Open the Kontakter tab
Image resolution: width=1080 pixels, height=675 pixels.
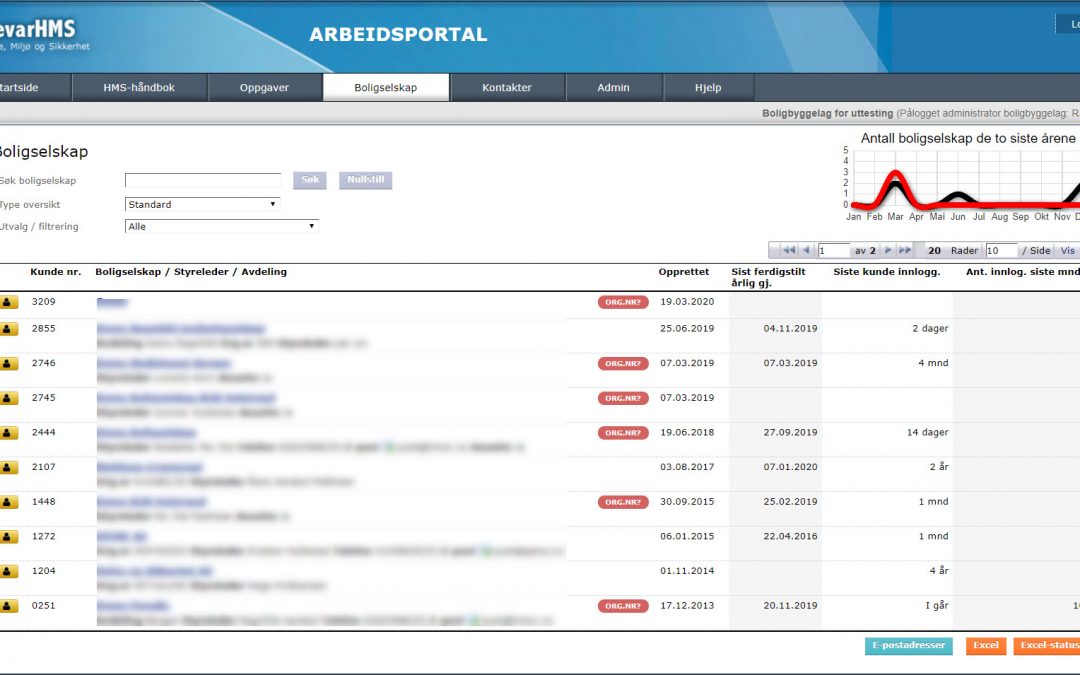point(507,88)
